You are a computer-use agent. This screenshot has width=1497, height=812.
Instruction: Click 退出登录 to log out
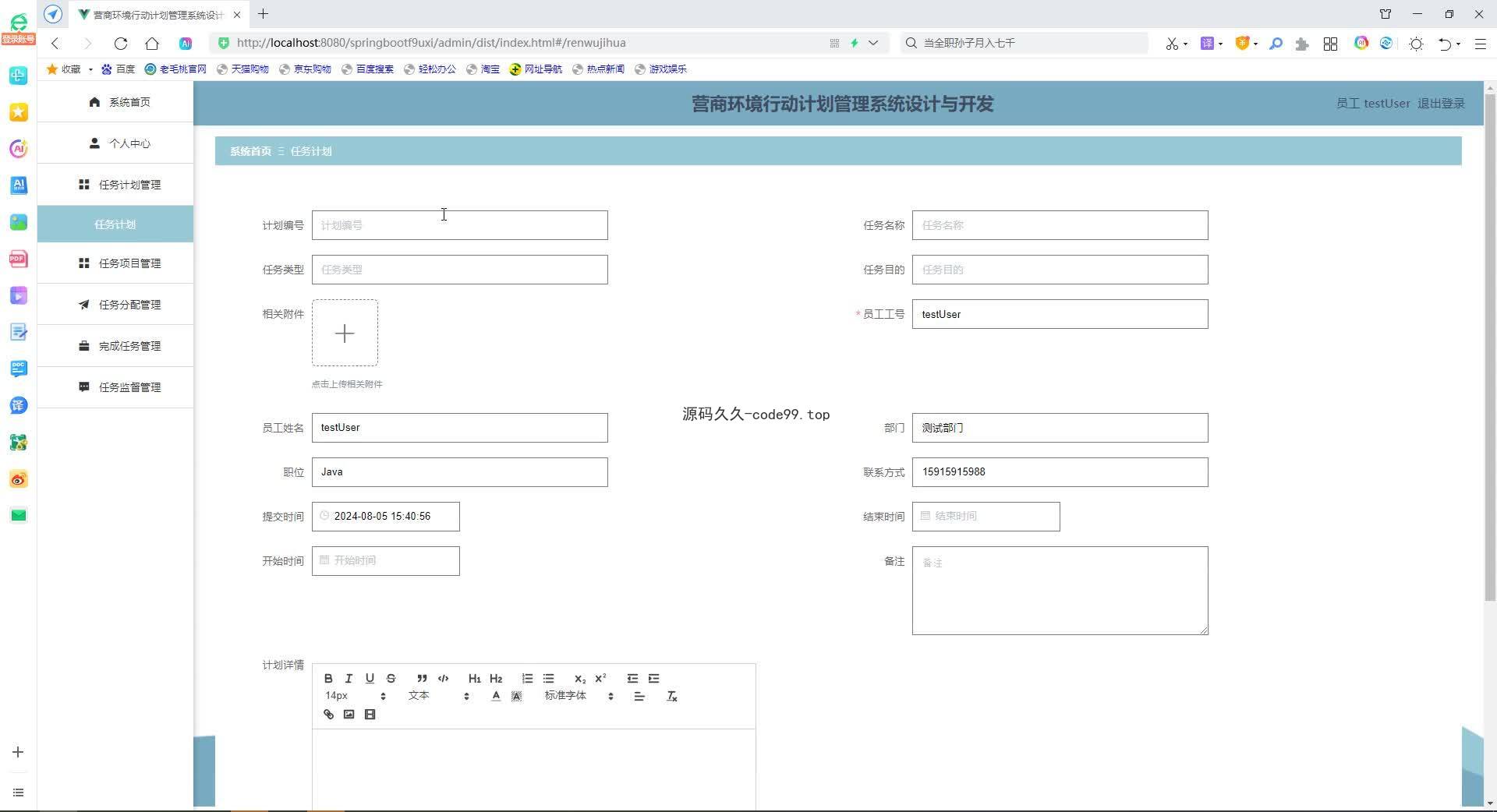(1441, 104)
